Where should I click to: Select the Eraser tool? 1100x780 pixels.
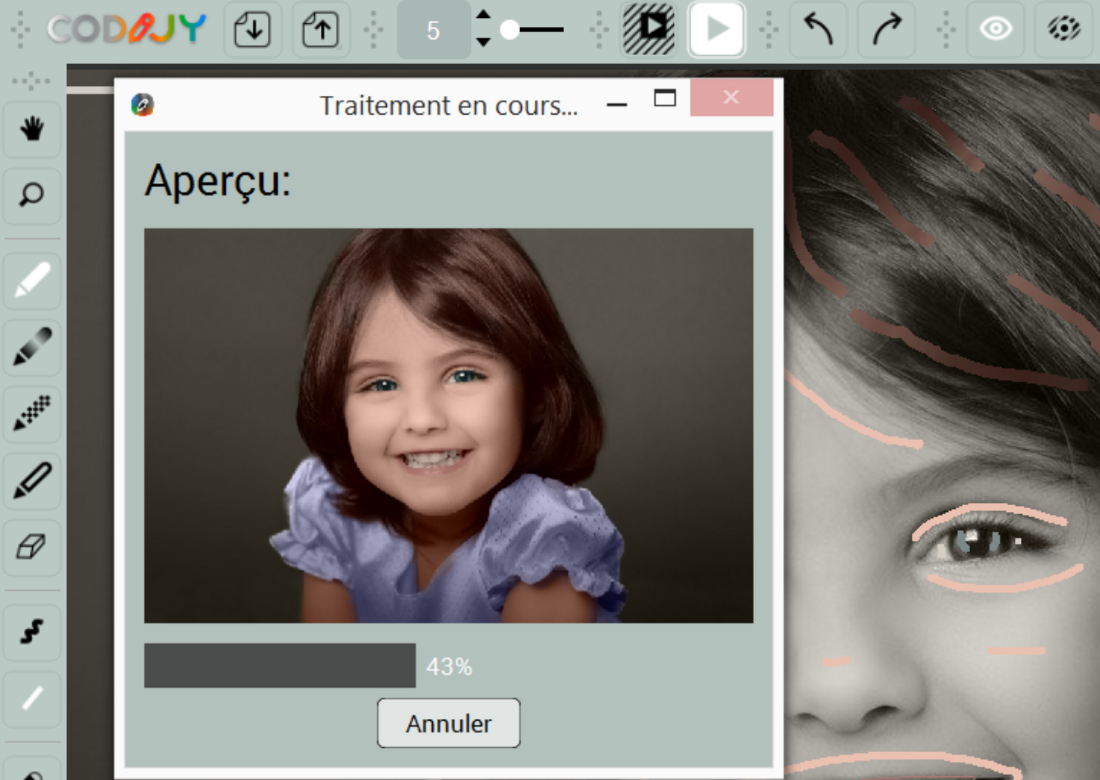coord(32,546)
